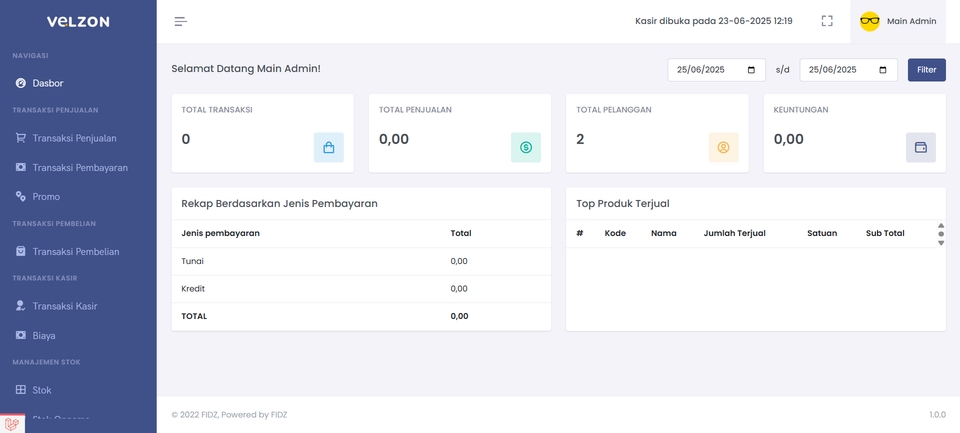This screenshot has width=960, height=433.
Task: Open start date calendar picker icon
Action: coord(751,70)
